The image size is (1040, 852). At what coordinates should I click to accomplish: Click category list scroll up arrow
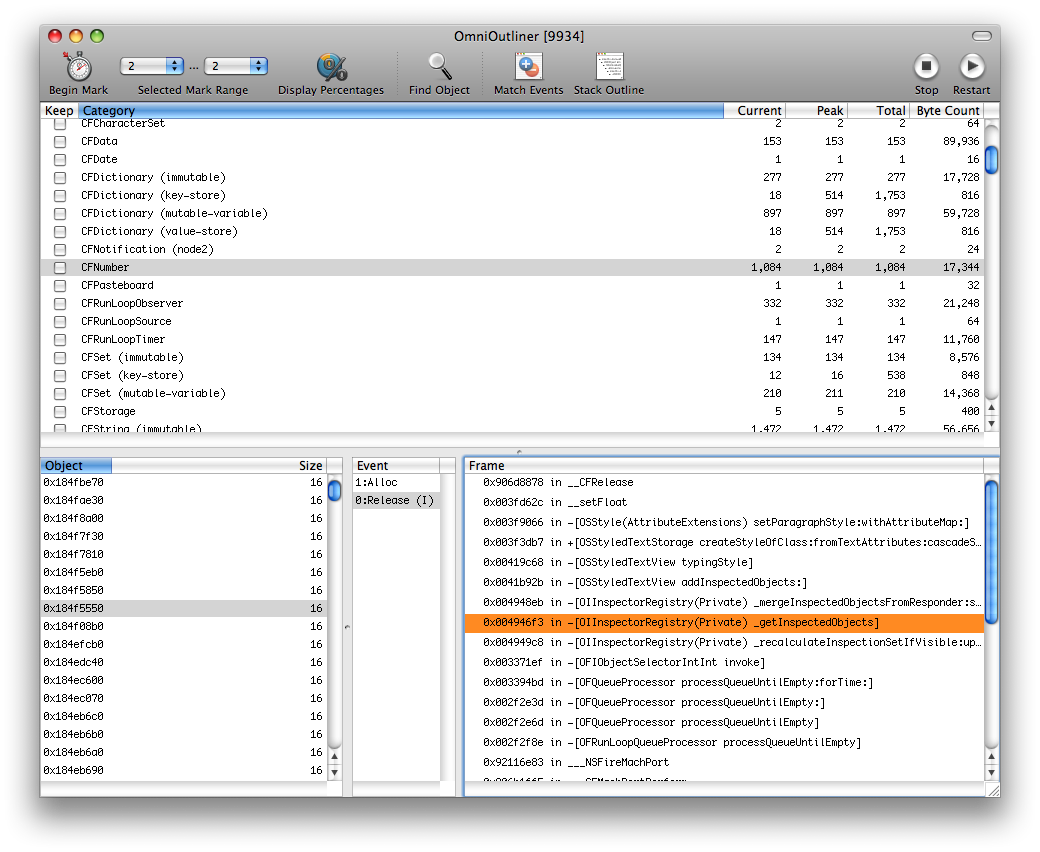(992, 408)
